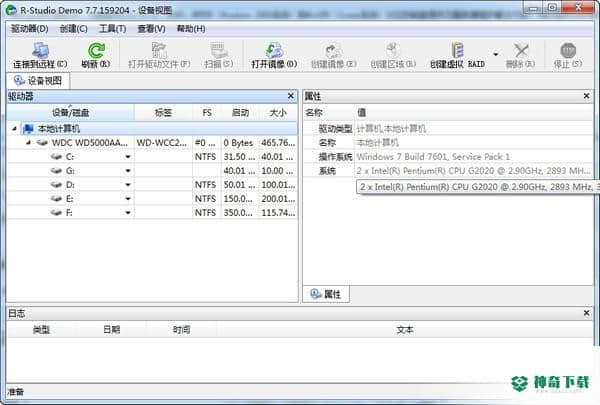Select the D: partition row

[x=152, y=185]
